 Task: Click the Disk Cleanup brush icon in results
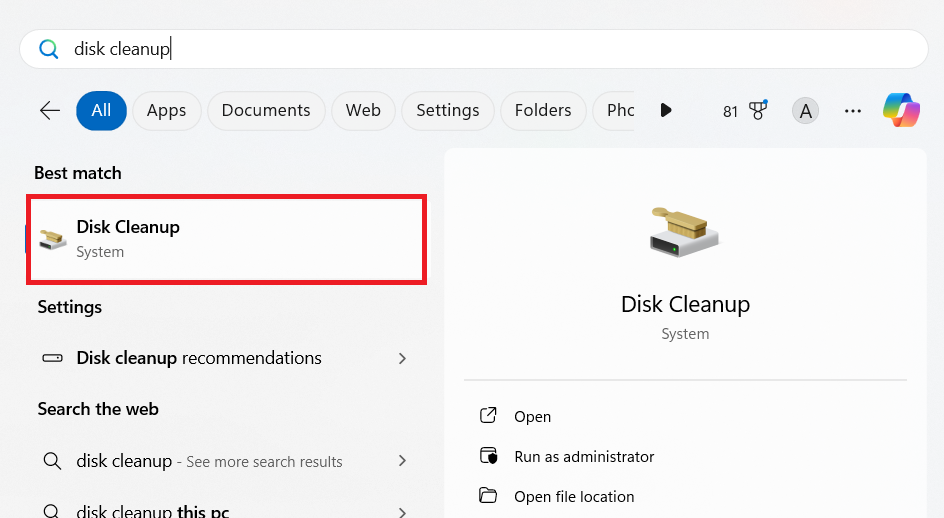tap(53, 239)
